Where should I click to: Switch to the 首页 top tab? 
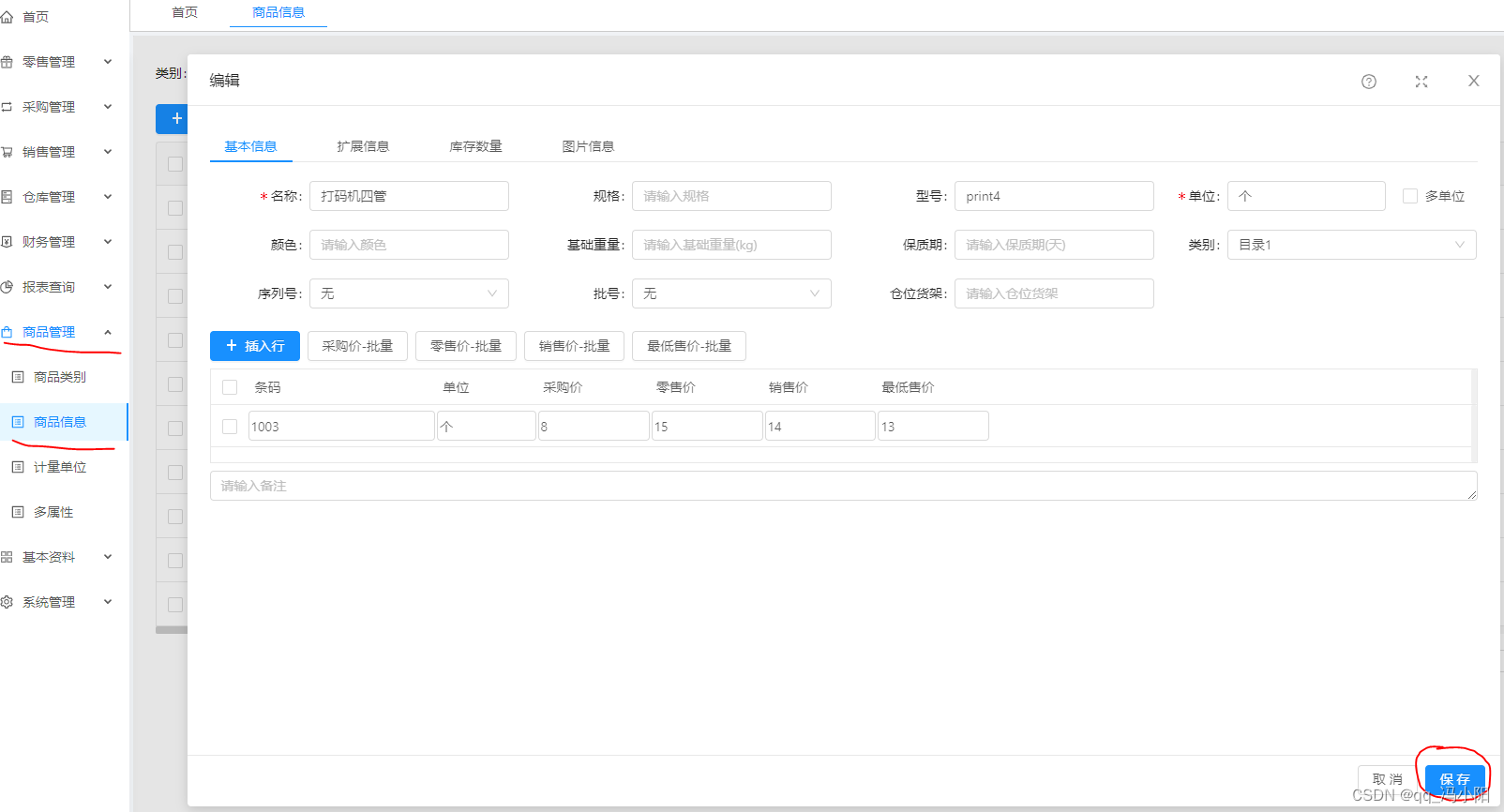click(185, 12)
